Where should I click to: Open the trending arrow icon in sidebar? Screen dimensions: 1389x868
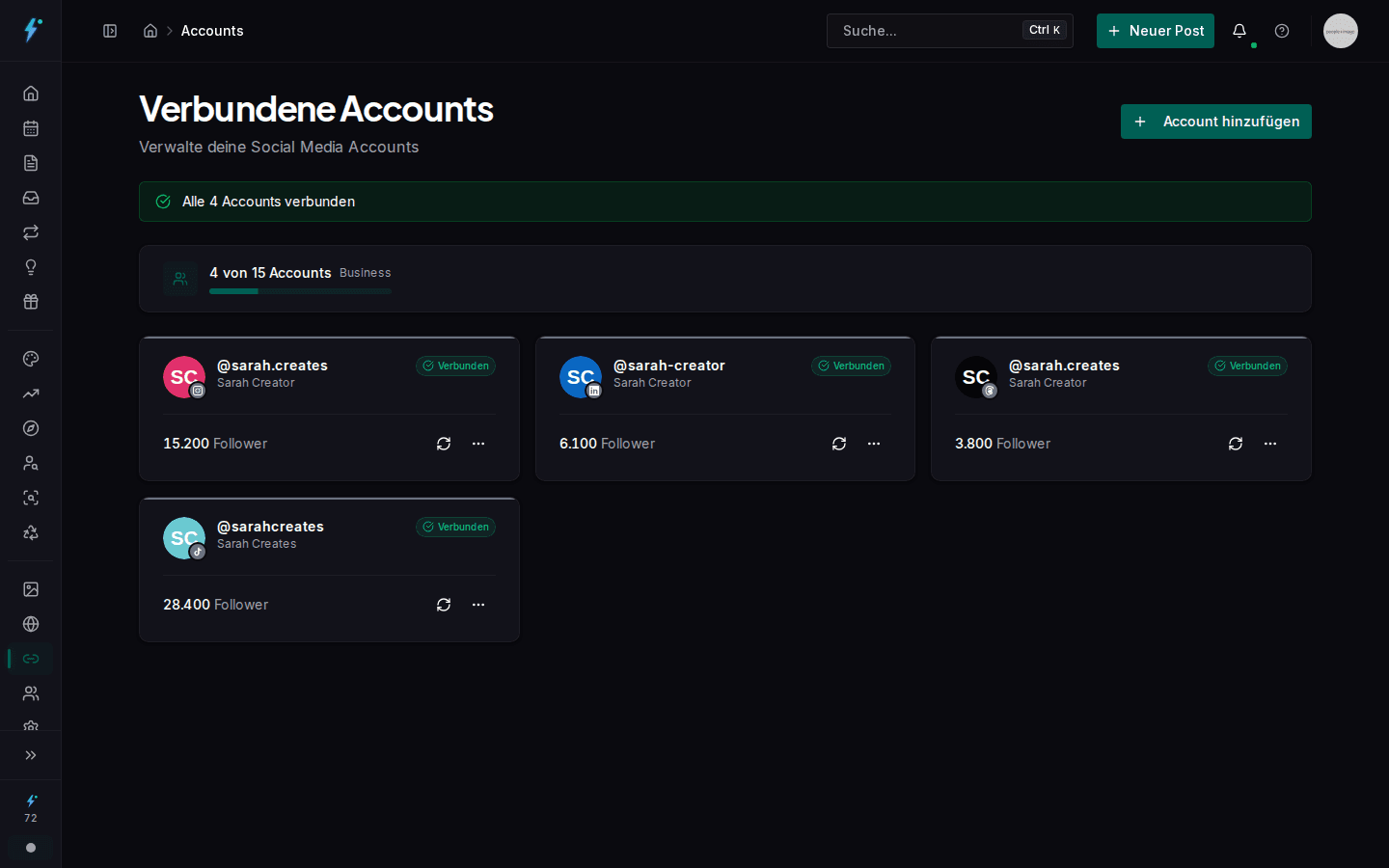click(x=31, y=393)
